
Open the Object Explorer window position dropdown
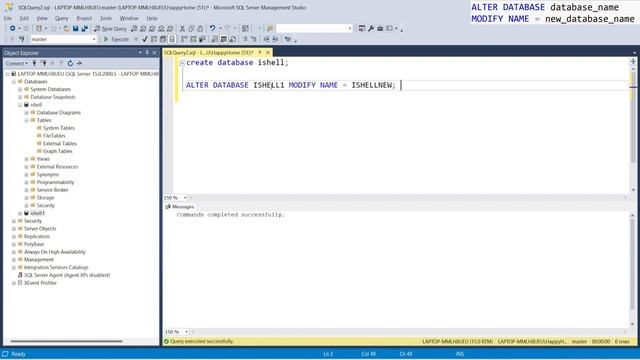point(140,53)
